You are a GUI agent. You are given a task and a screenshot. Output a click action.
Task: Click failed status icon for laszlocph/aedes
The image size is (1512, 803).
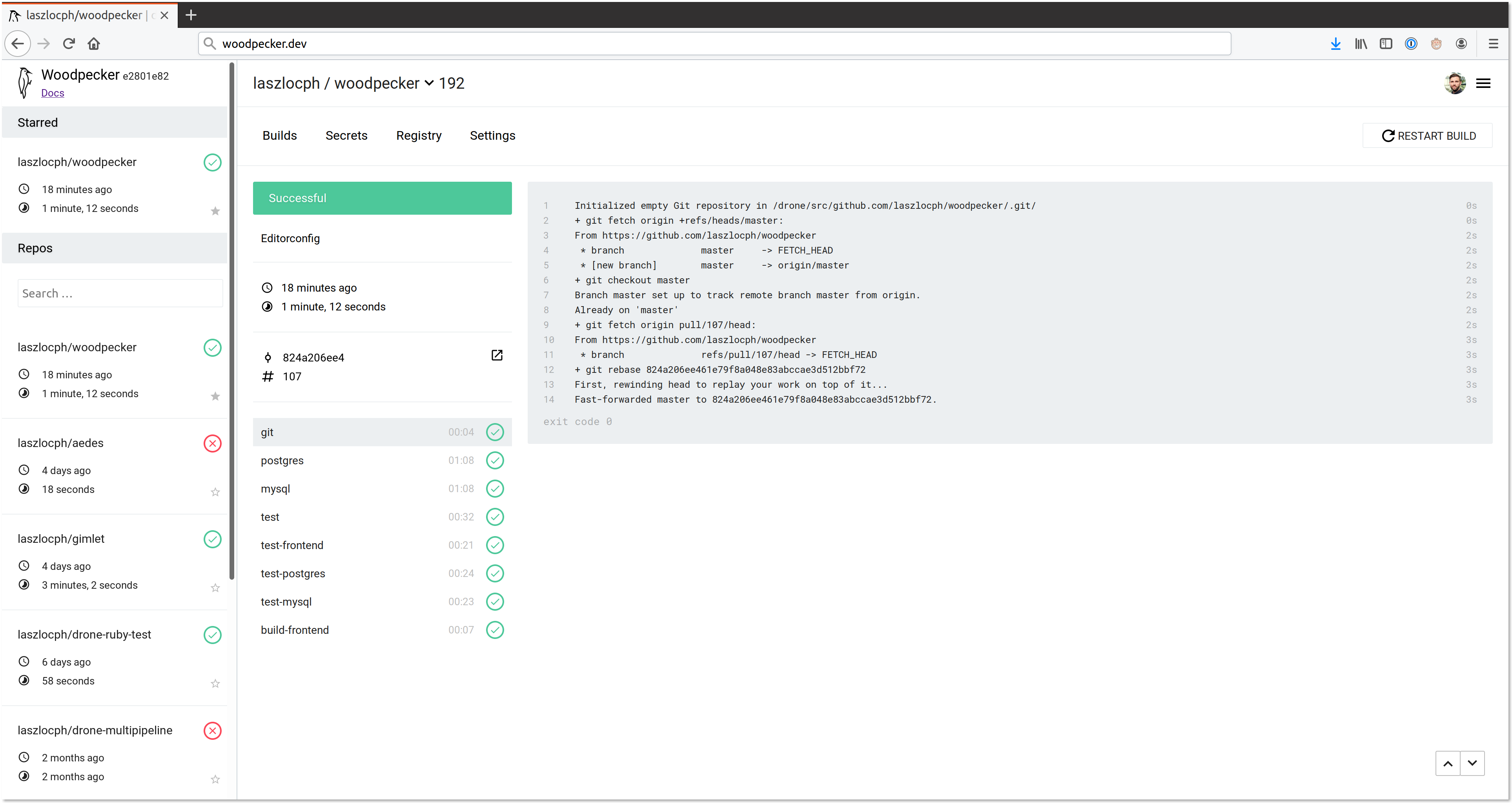tap(213, 443)
